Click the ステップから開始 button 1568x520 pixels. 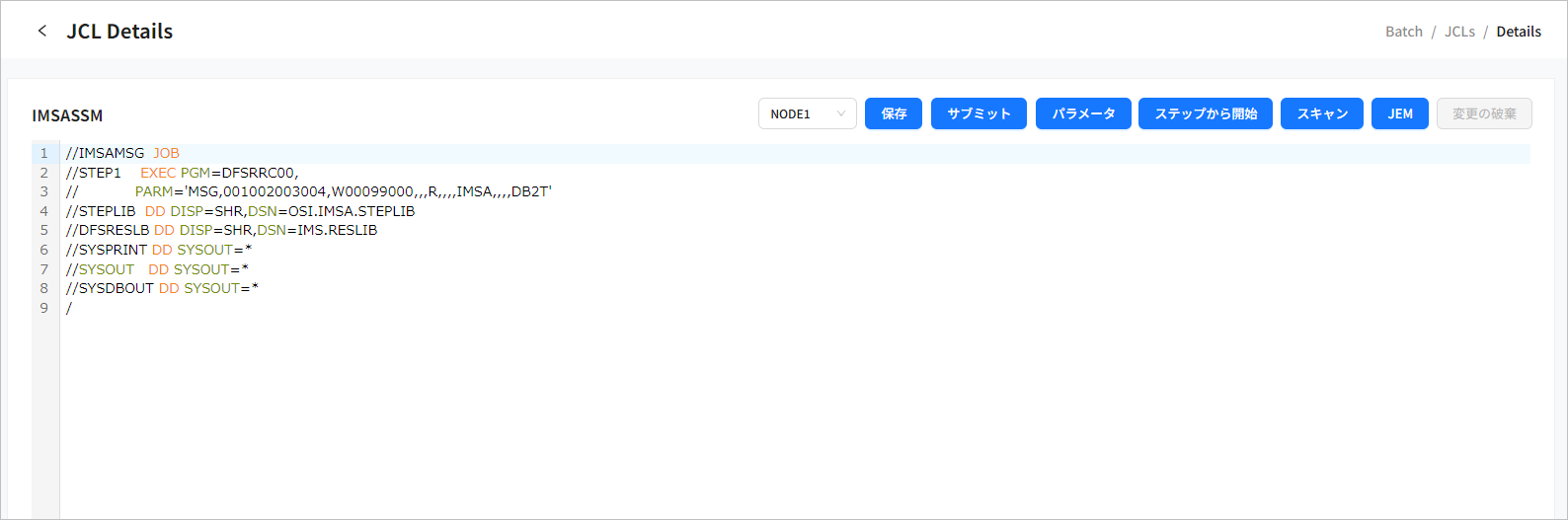(x=1206, y=114)
